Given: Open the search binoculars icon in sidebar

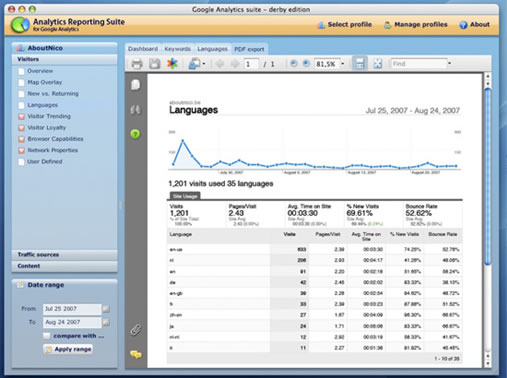Looking at the screenshot, I should tap(135, 109).
